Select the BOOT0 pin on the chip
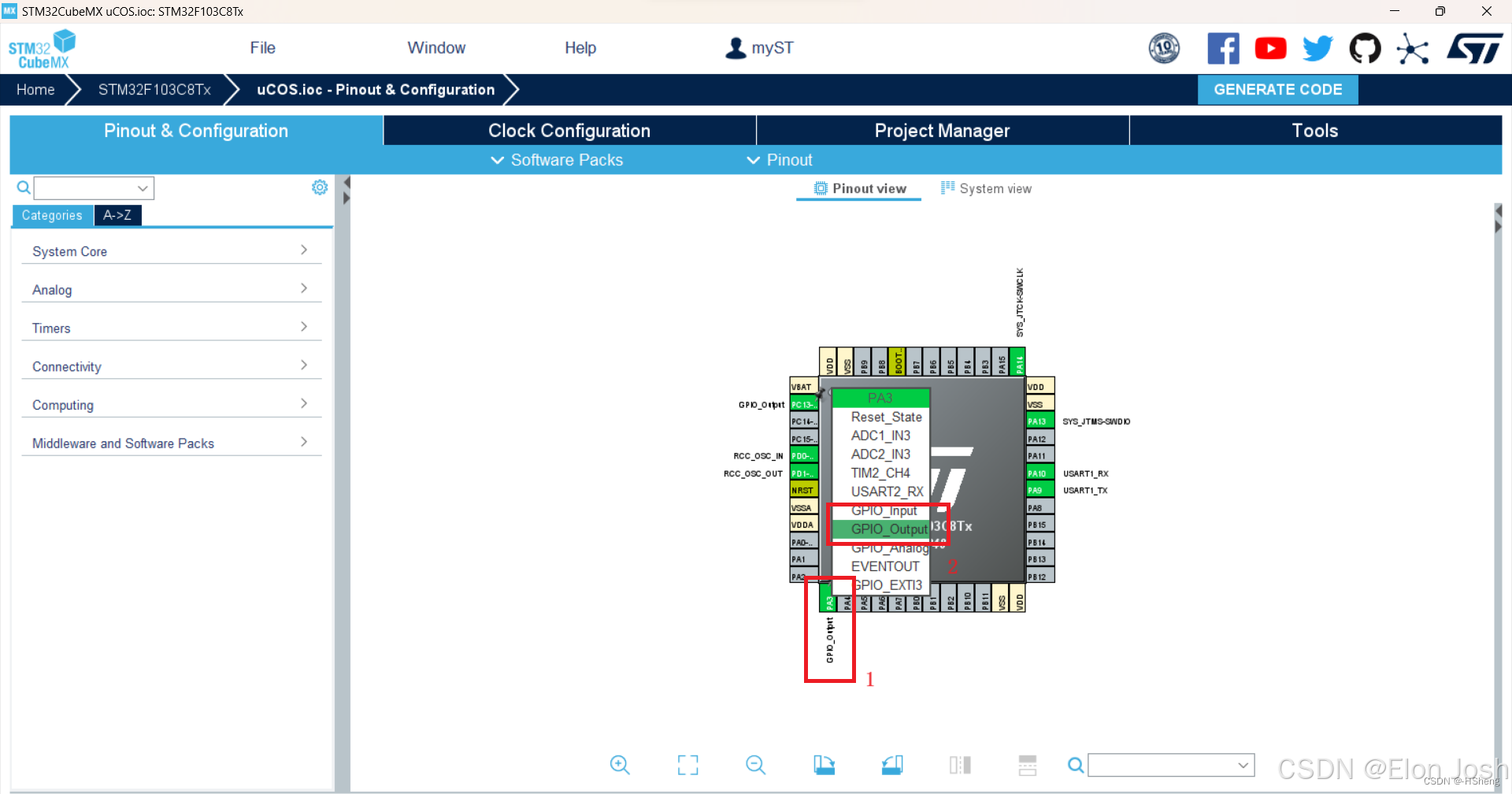This screenshot has width=1512, height=794. [x=897, y=362]
